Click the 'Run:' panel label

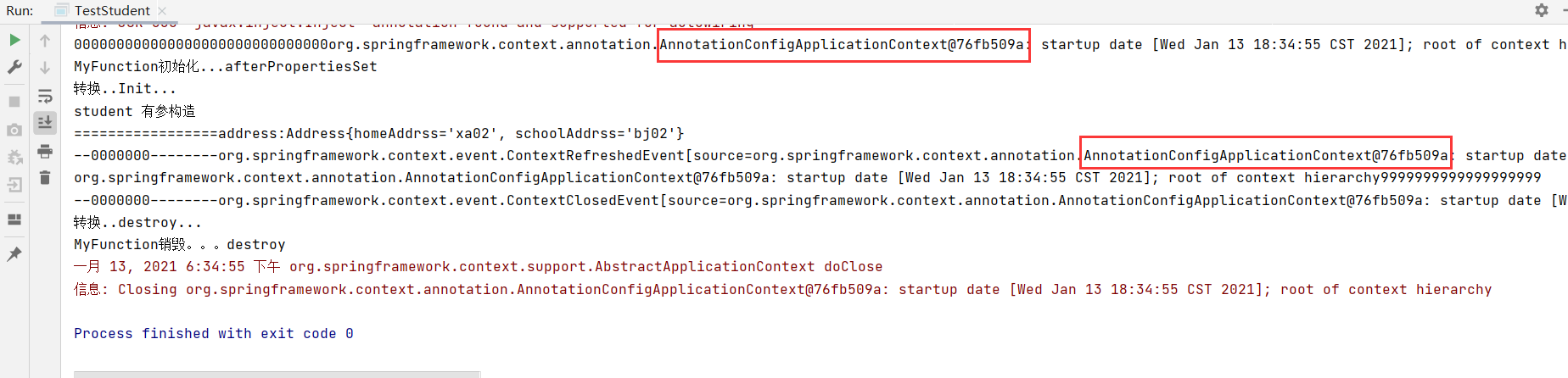(20, 10)
